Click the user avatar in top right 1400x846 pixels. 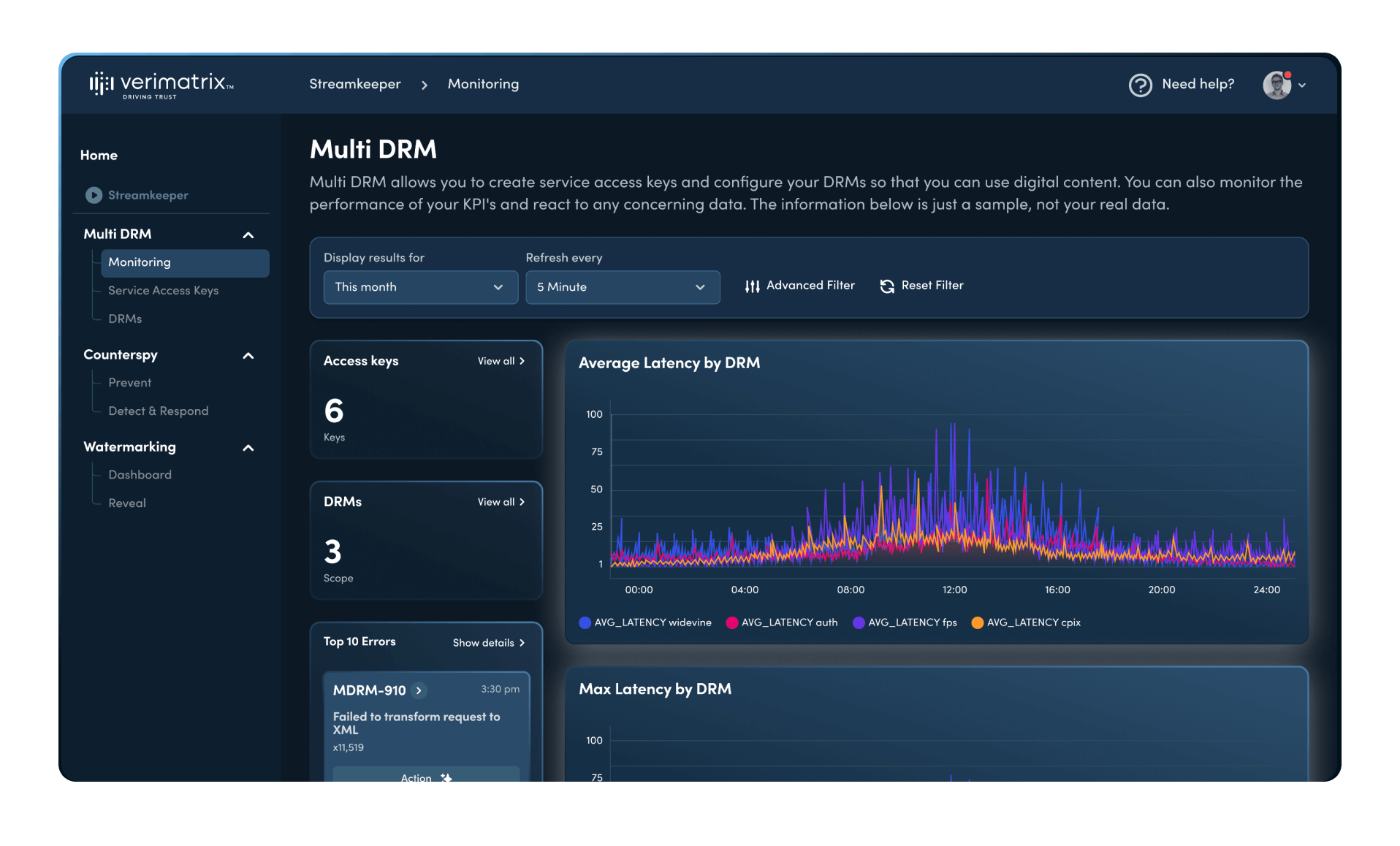[1276, 85]
